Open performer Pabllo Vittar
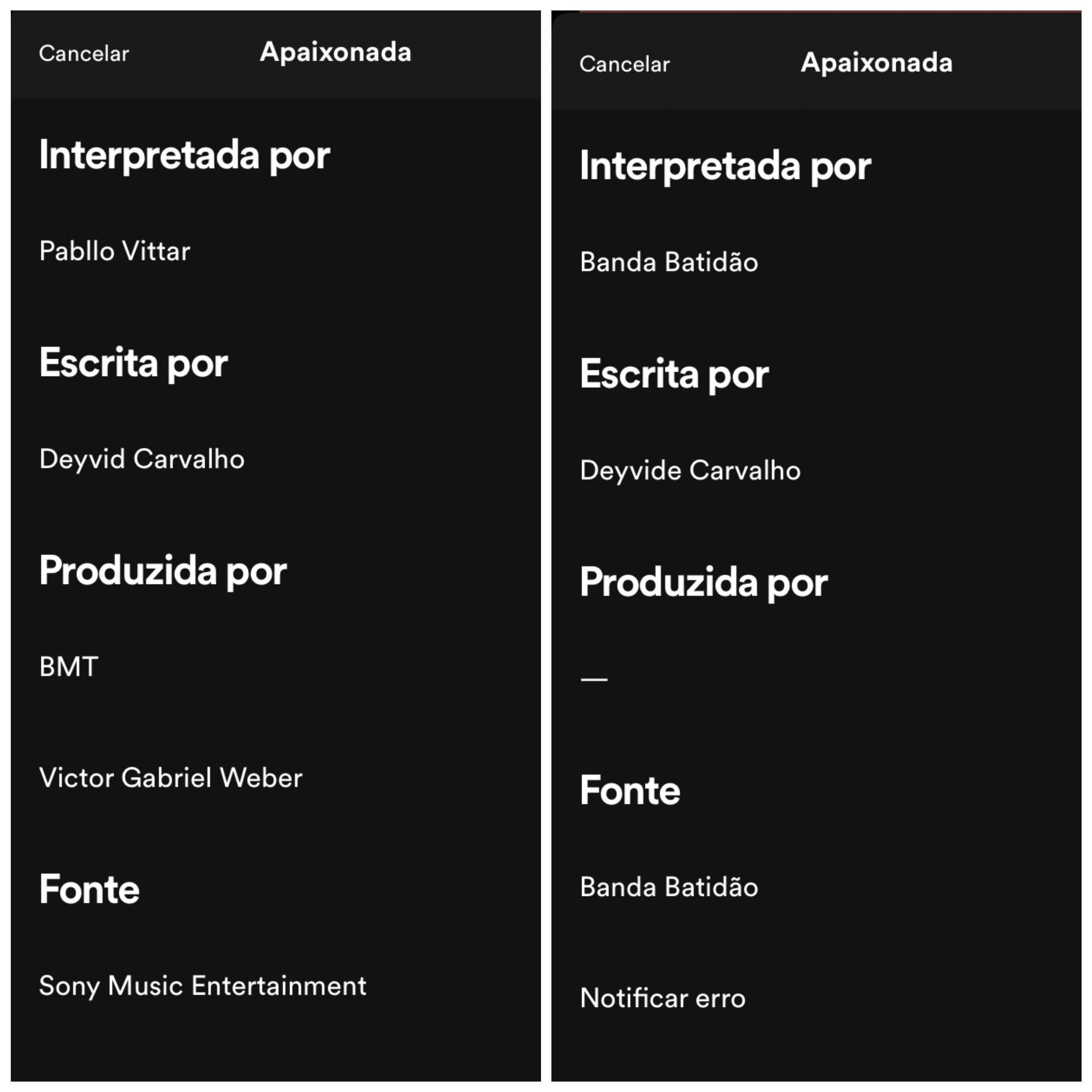 point(115,251)
